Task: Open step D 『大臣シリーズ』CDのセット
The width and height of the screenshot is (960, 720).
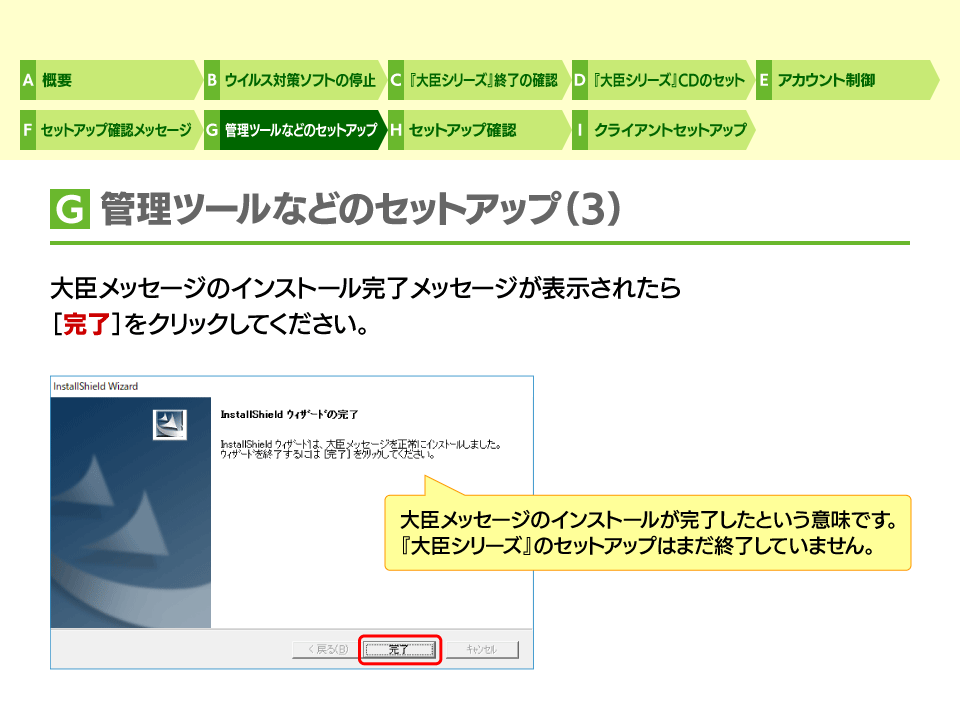Action: 662,80
